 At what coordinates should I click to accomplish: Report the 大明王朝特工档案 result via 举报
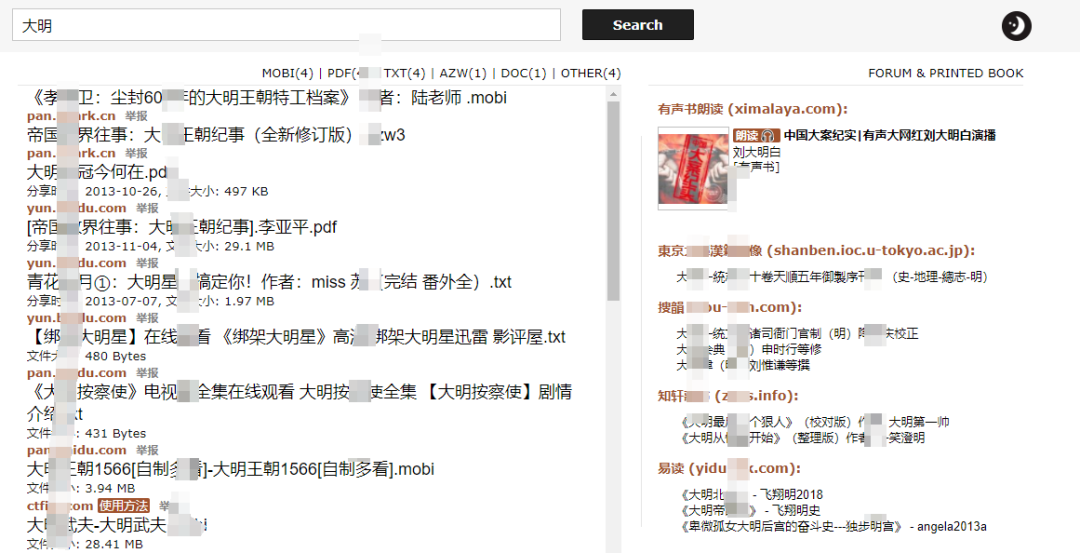pyautogui.click(x=136, y=116)
